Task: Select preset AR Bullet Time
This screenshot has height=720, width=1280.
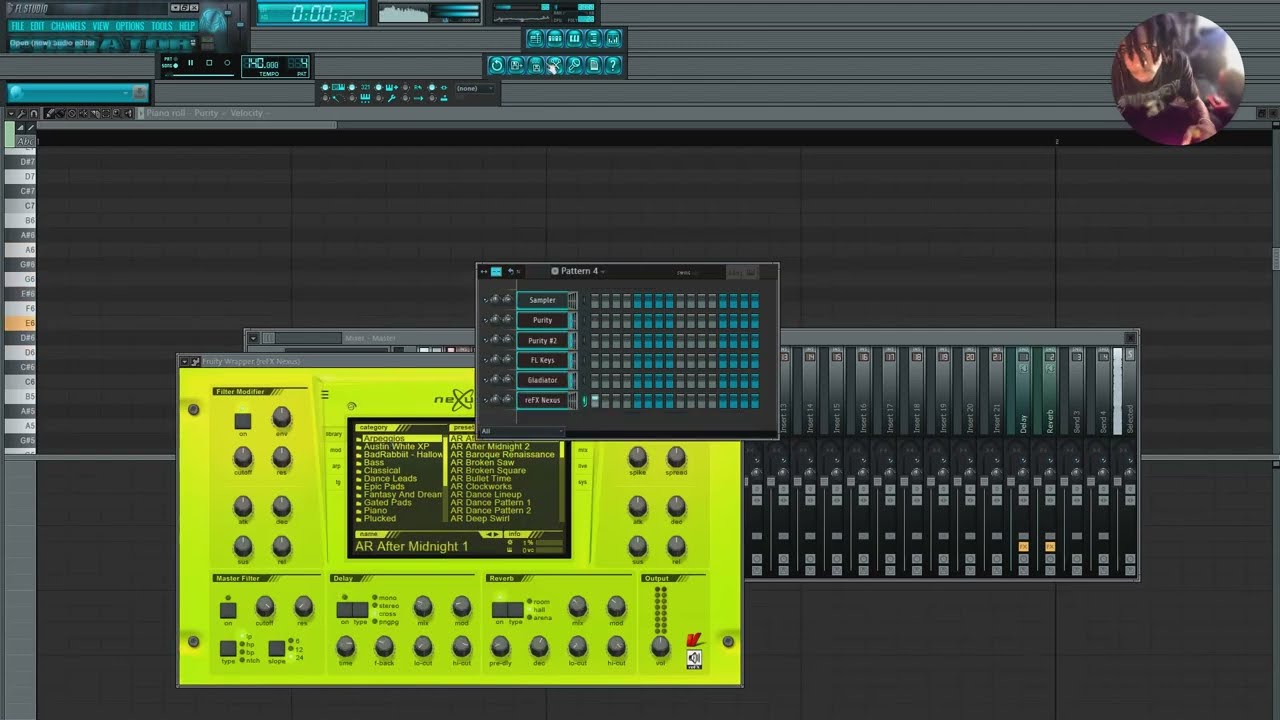Action: pyautogui.click(x=480, y=478)
